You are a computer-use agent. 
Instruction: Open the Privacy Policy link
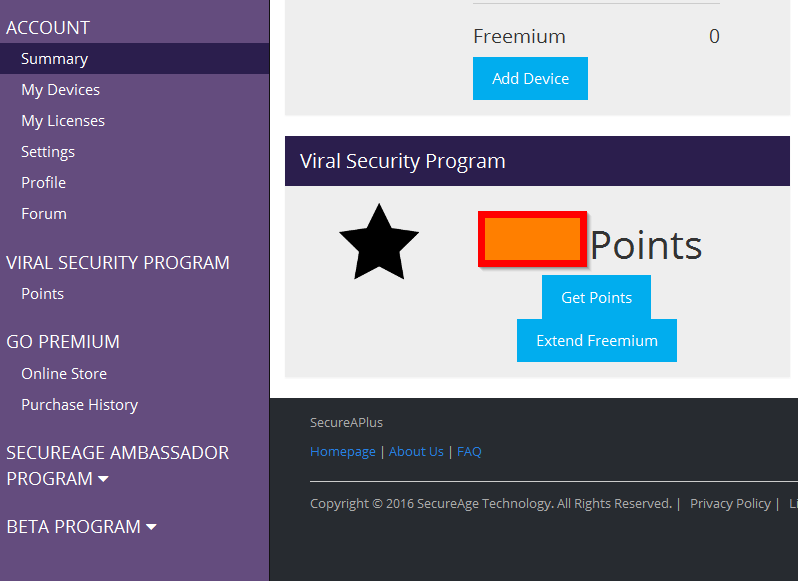click(730, 503)
